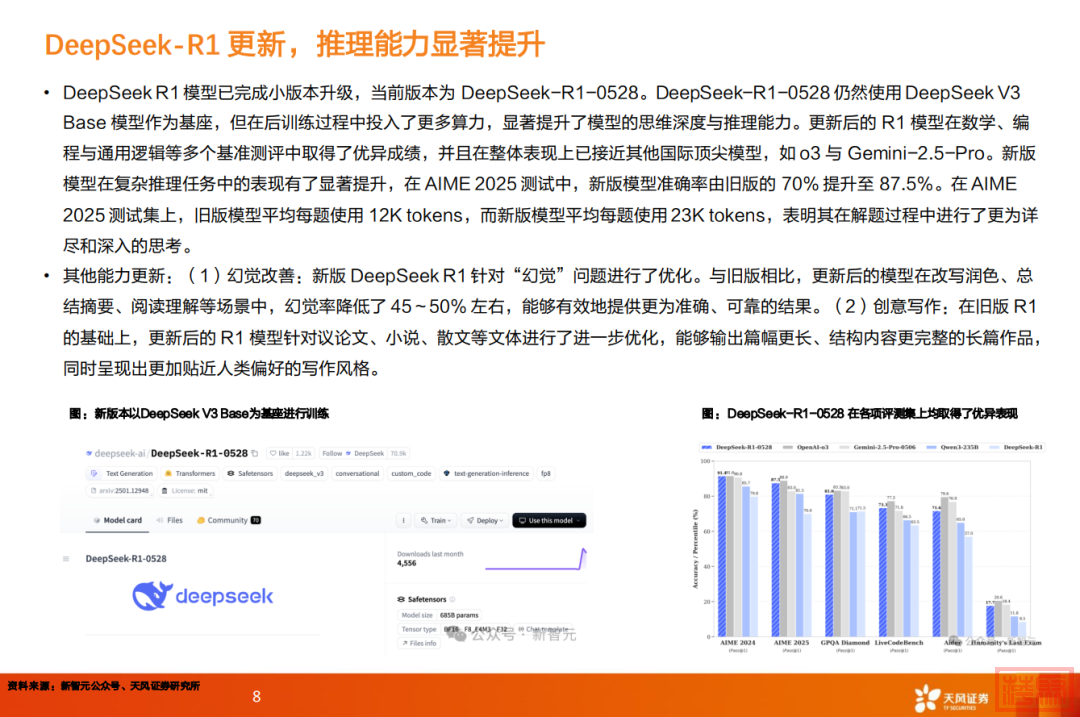Click the Safetensors tag in tag row
The height and width of the screenshot is (717, 1080).
coord(250,473)
